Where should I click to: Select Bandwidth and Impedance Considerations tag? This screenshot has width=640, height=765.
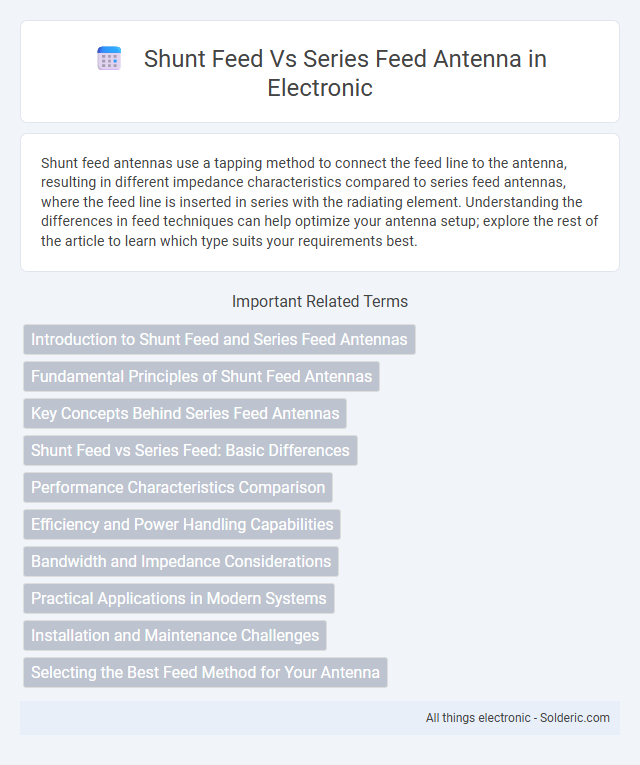point(181,562)
